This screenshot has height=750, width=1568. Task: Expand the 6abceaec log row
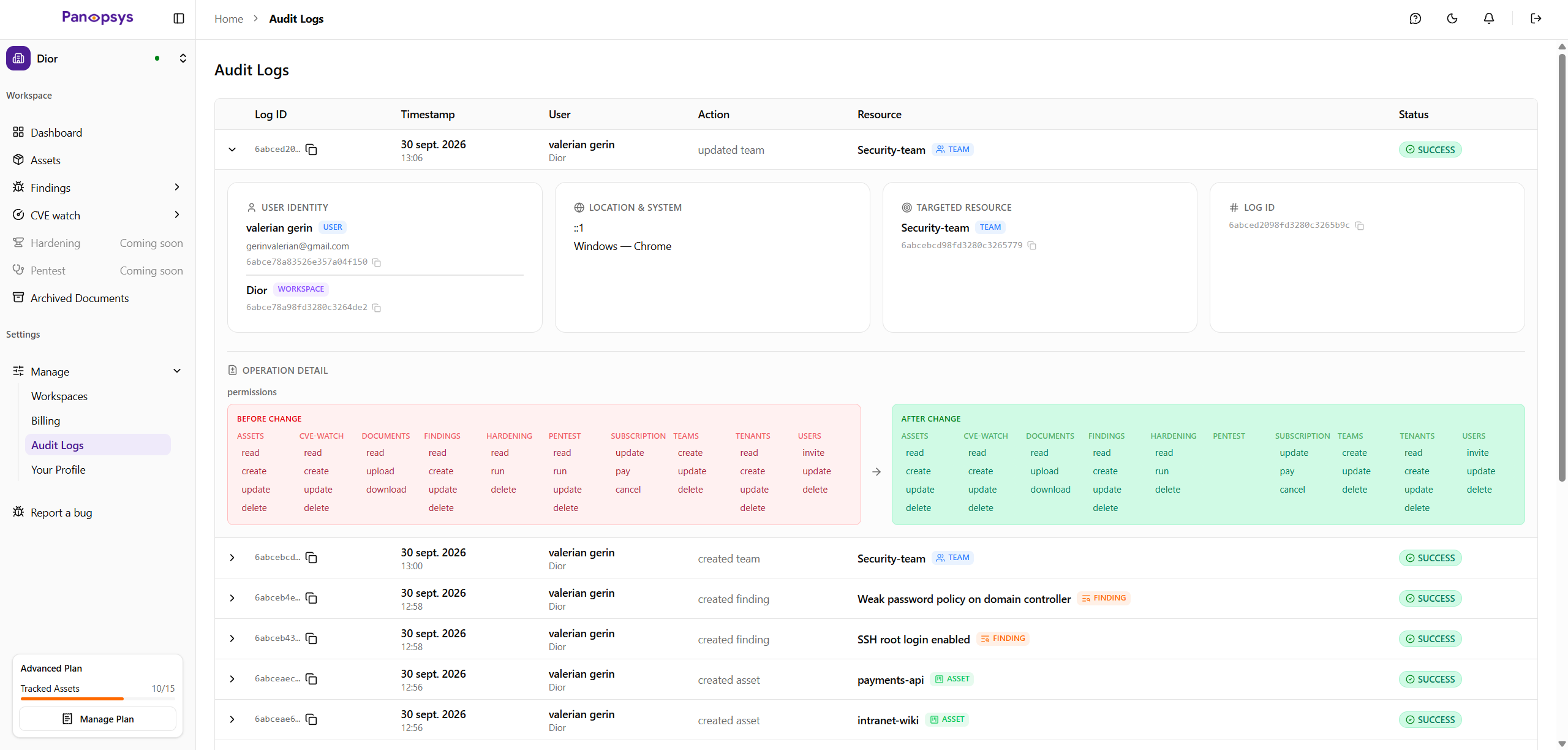click(232, 679)
